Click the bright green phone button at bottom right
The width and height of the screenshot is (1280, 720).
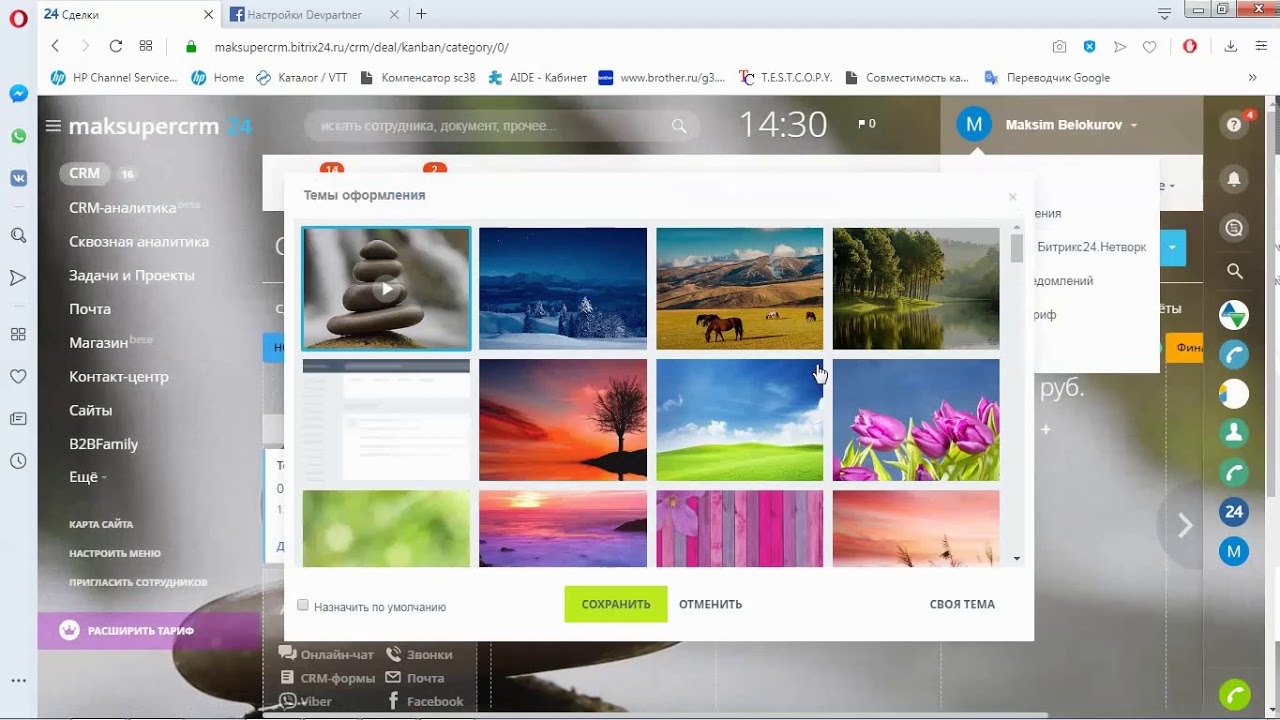(x=1235, y=694)
